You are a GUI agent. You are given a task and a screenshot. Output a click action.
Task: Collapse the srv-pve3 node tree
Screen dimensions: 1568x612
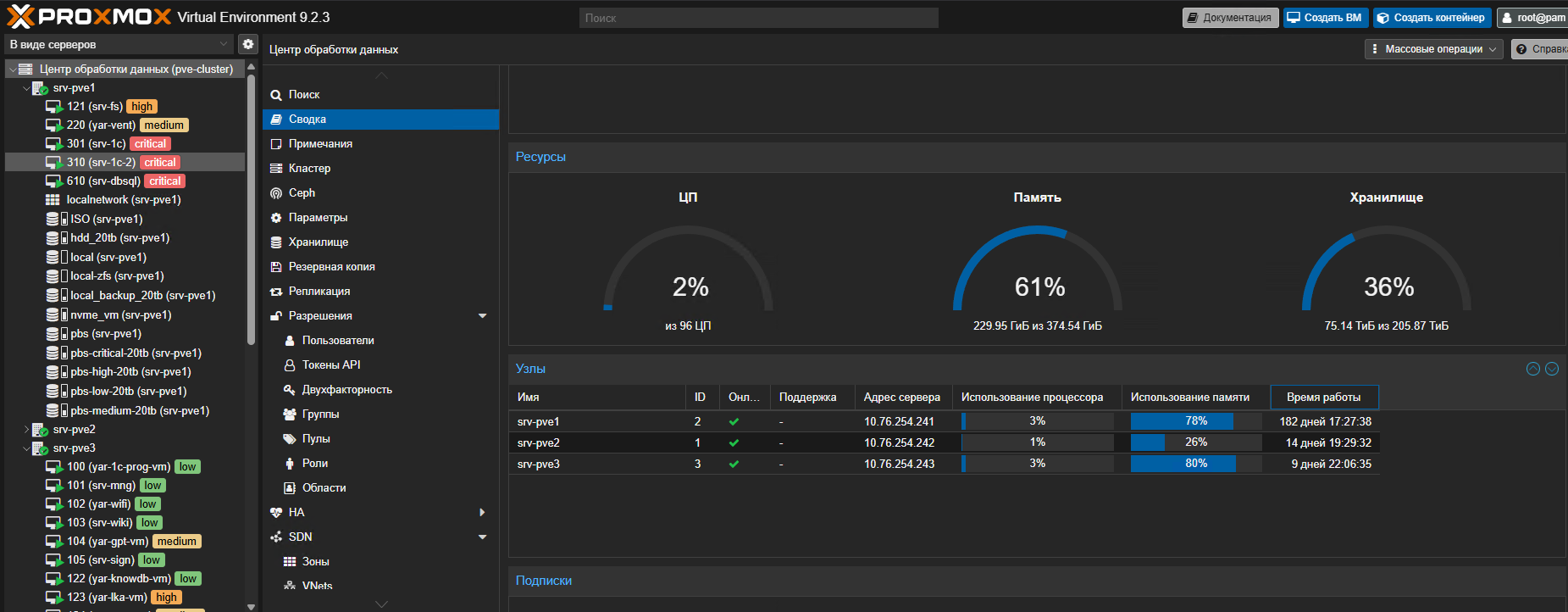(x=26, y=448)
